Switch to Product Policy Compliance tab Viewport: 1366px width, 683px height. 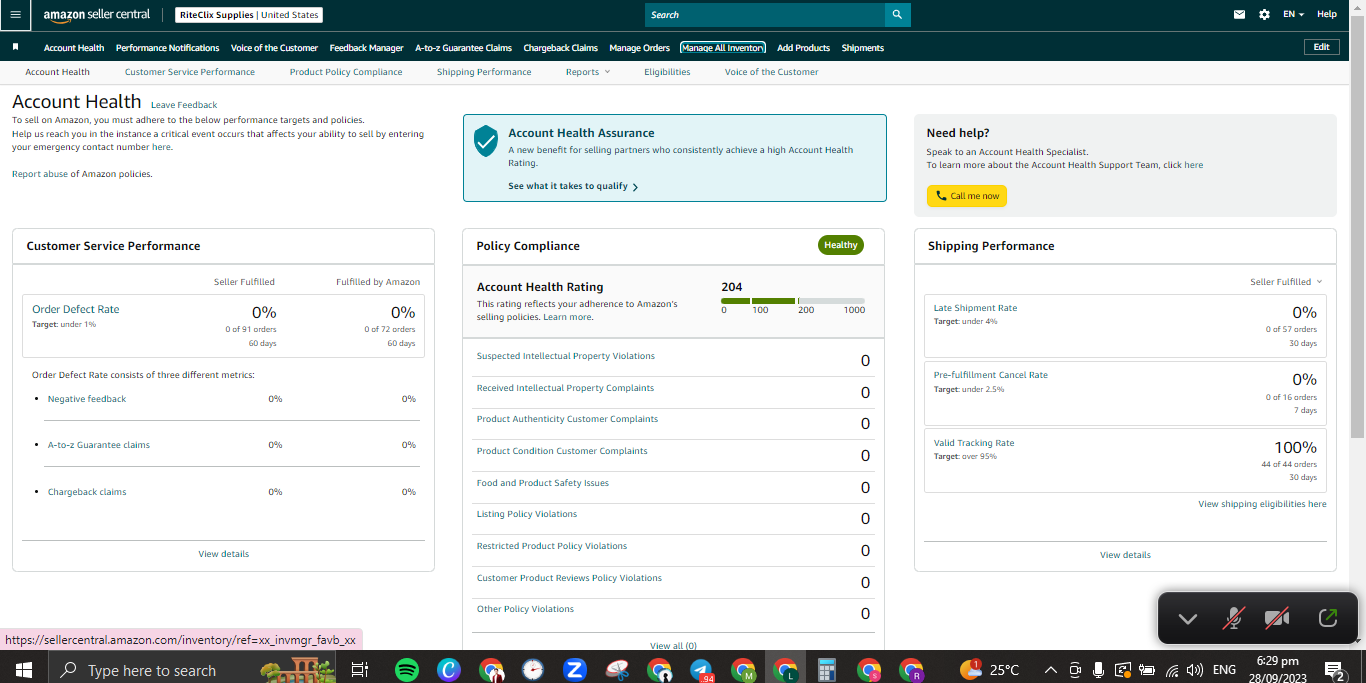click(x=346, y=72)
